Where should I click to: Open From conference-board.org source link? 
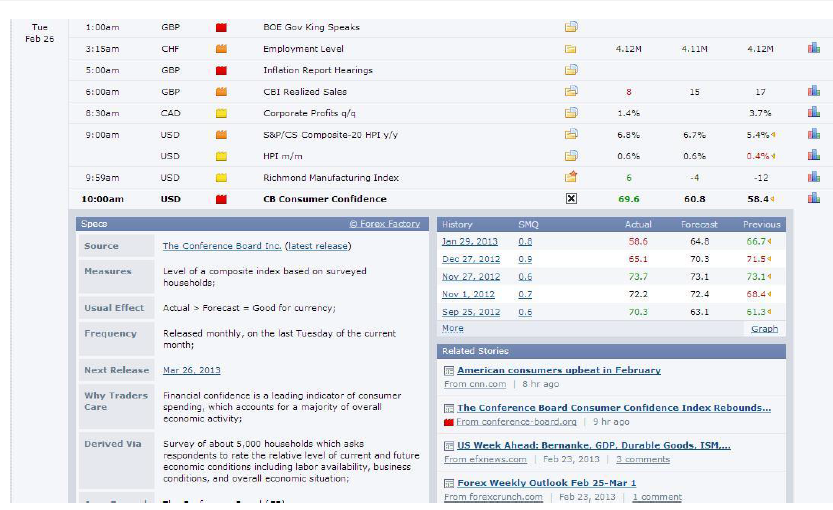516,422
